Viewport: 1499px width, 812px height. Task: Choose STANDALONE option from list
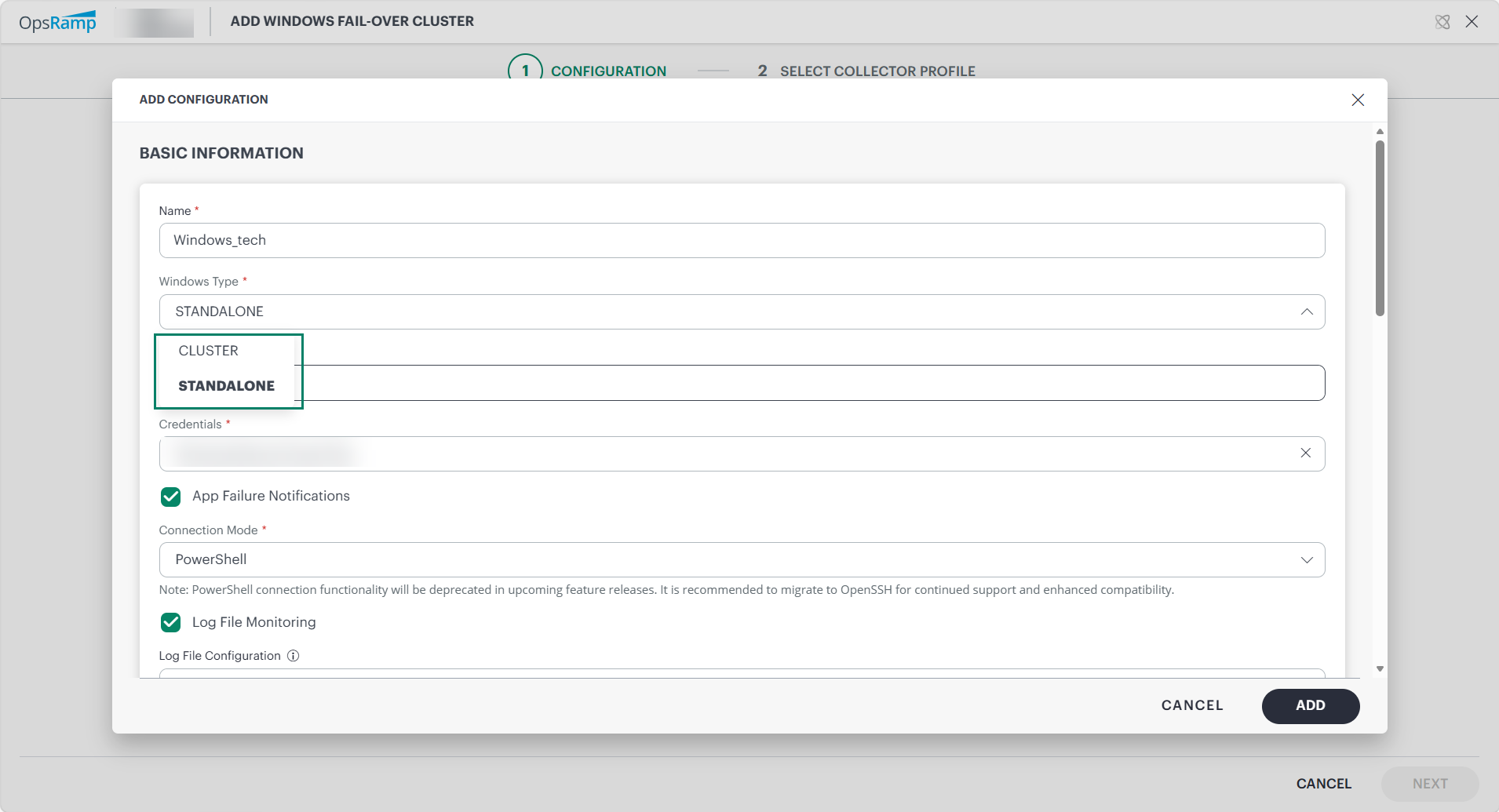click(226, 386)
